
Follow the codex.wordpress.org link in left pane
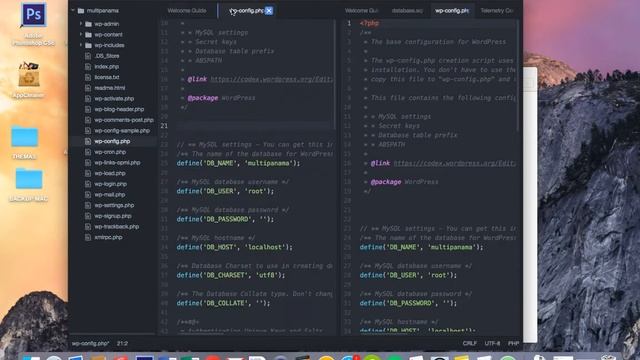coord(271,79)
